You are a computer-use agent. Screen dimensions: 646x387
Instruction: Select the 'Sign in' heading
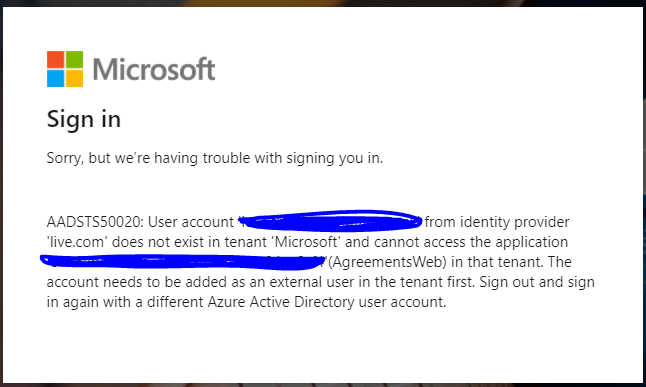[x=84, y=120]
